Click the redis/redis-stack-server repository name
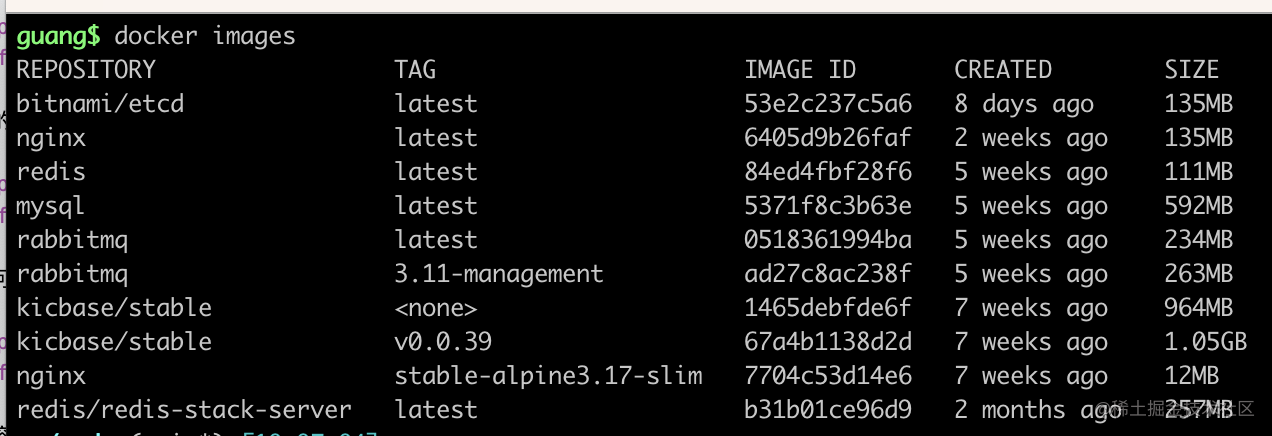This screenshot has height=436, width=1272. (x=184, y=410)
